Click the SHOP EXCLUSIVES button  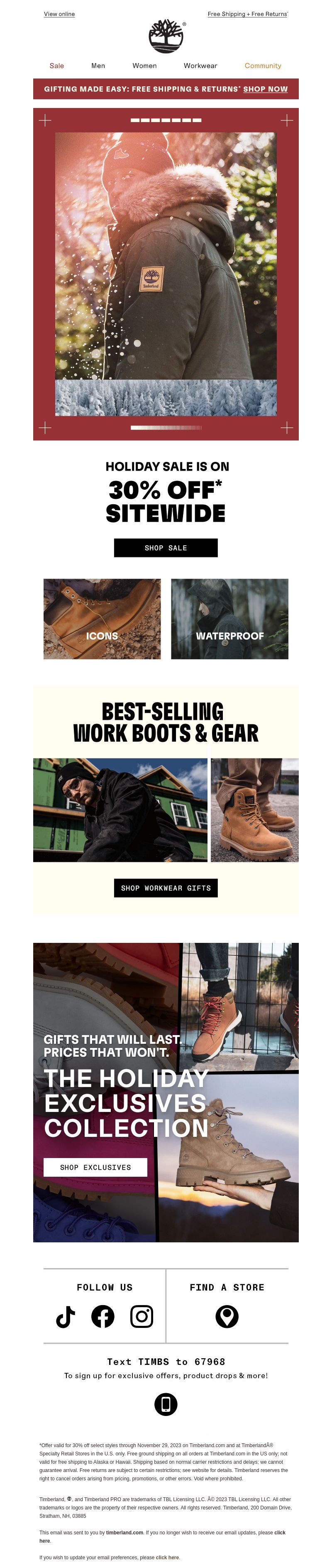[x=95, y=1167]
